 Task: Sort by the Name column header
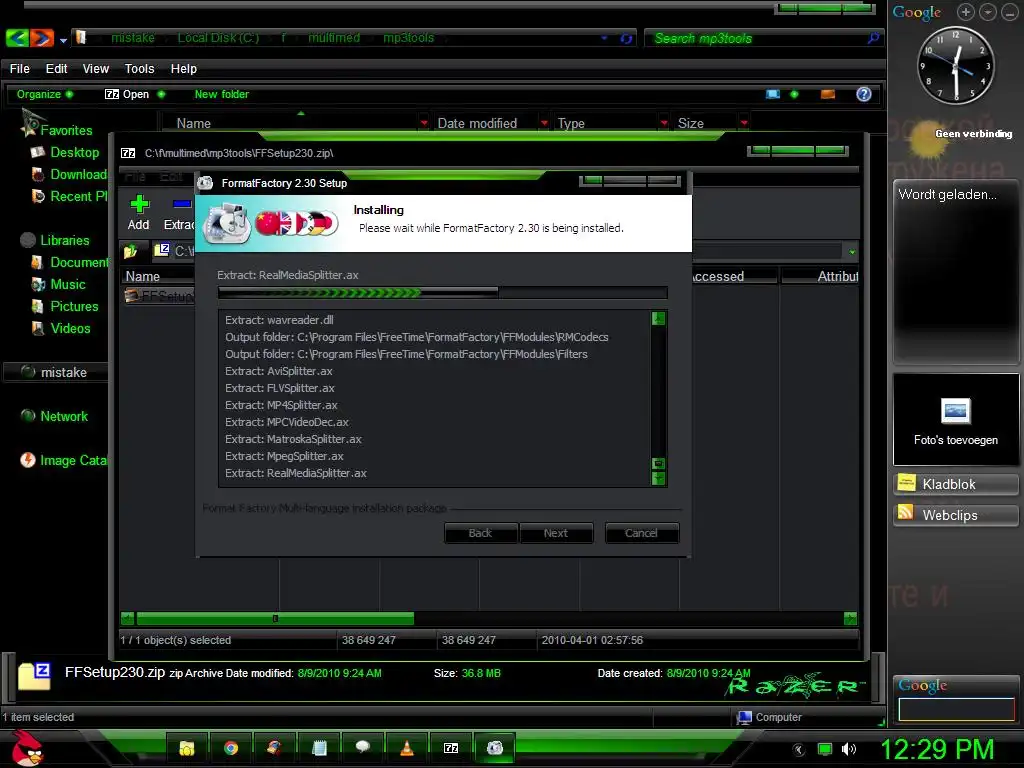(x=193, y=123)
